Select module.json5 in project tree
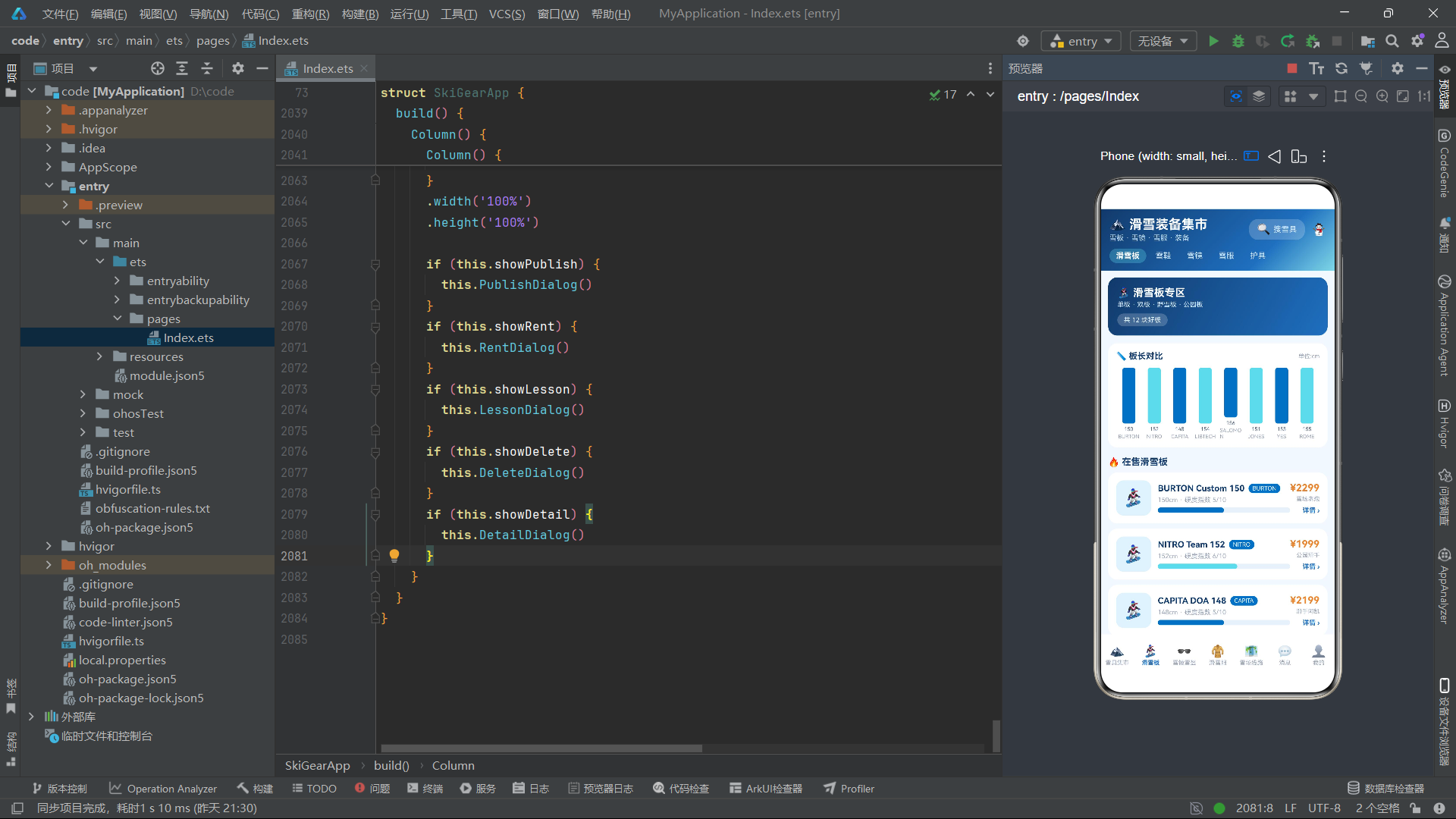The height and width of the screenshot is (819, 1456). [167, 375]
